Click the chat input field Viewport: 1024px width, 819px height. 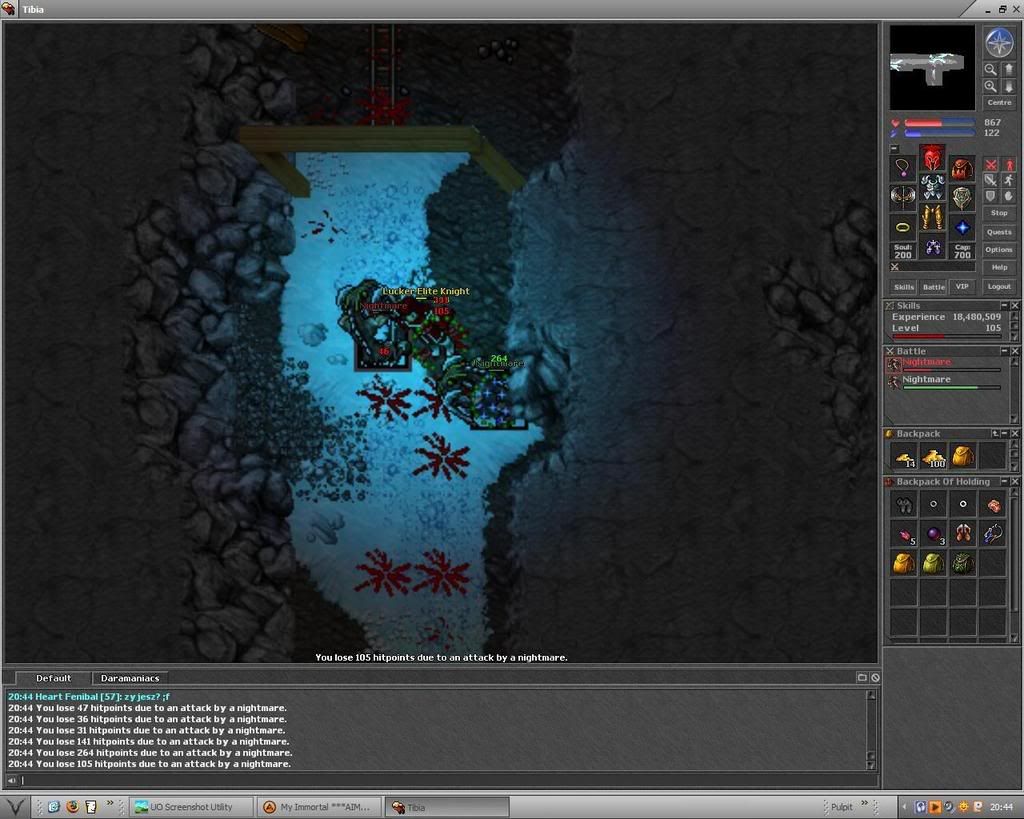448,780
